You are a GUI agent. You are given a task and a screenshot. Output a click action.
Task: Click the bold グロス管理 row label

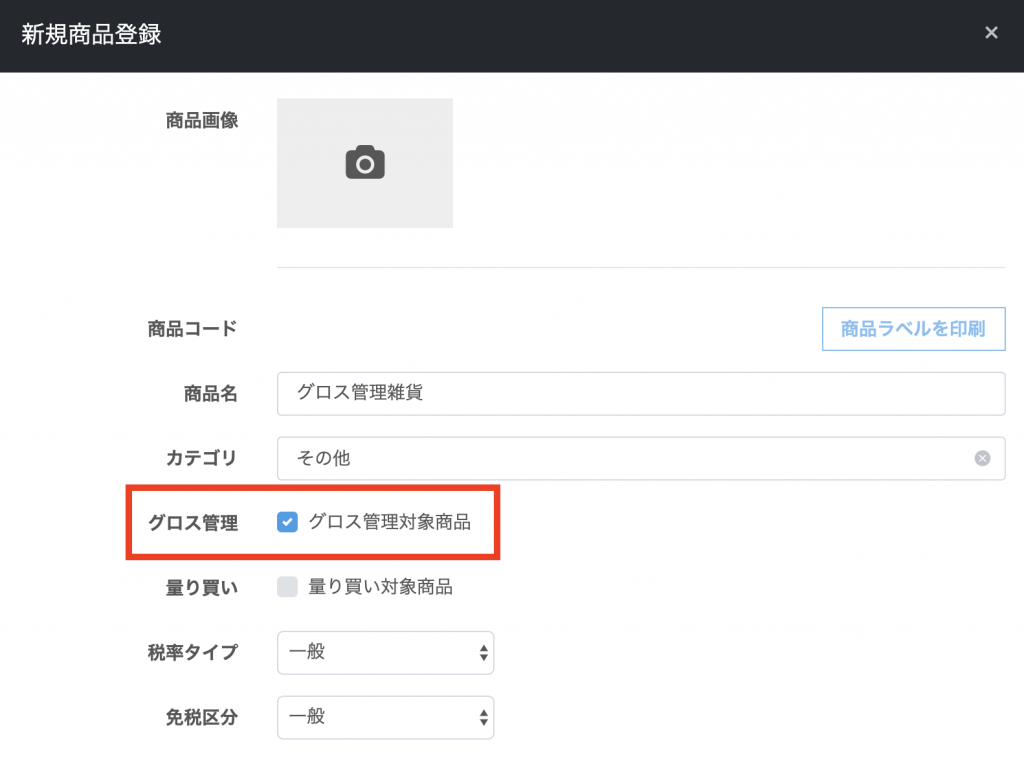point(192,522)
